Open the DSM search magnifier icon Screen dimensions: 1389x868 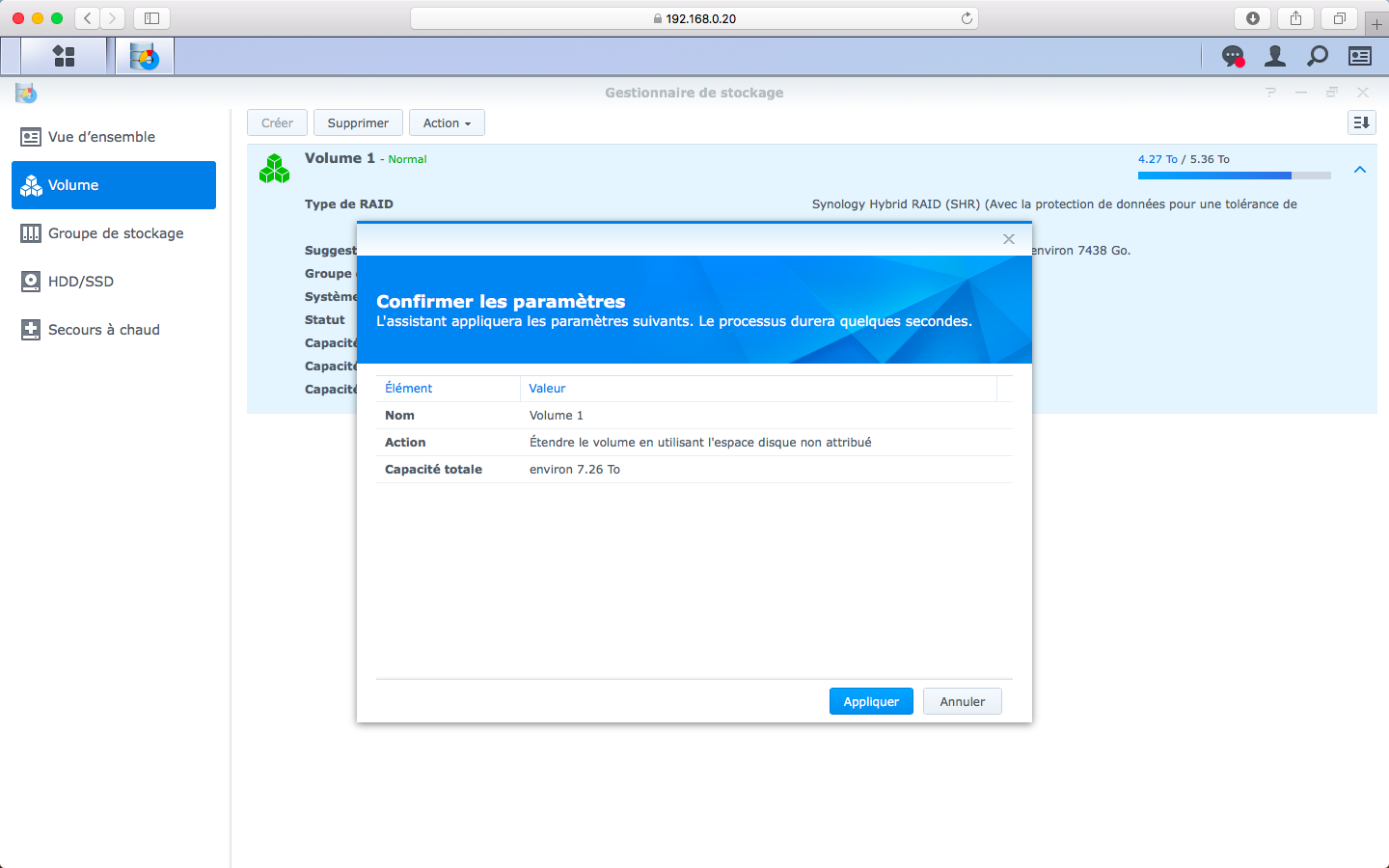tap(1318, 57)
